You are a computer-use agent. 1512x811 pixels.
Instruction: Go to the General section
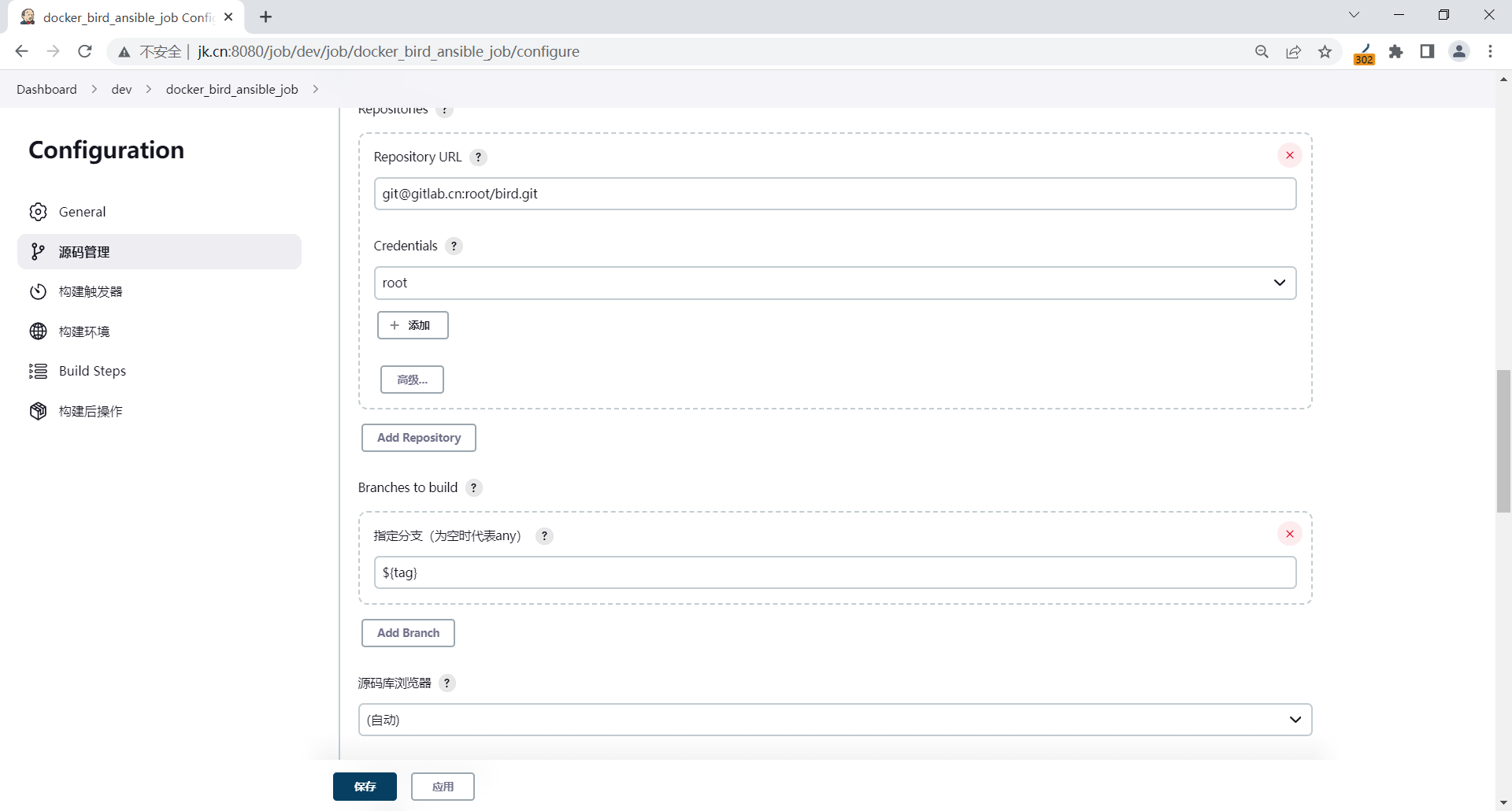(159, 212)
